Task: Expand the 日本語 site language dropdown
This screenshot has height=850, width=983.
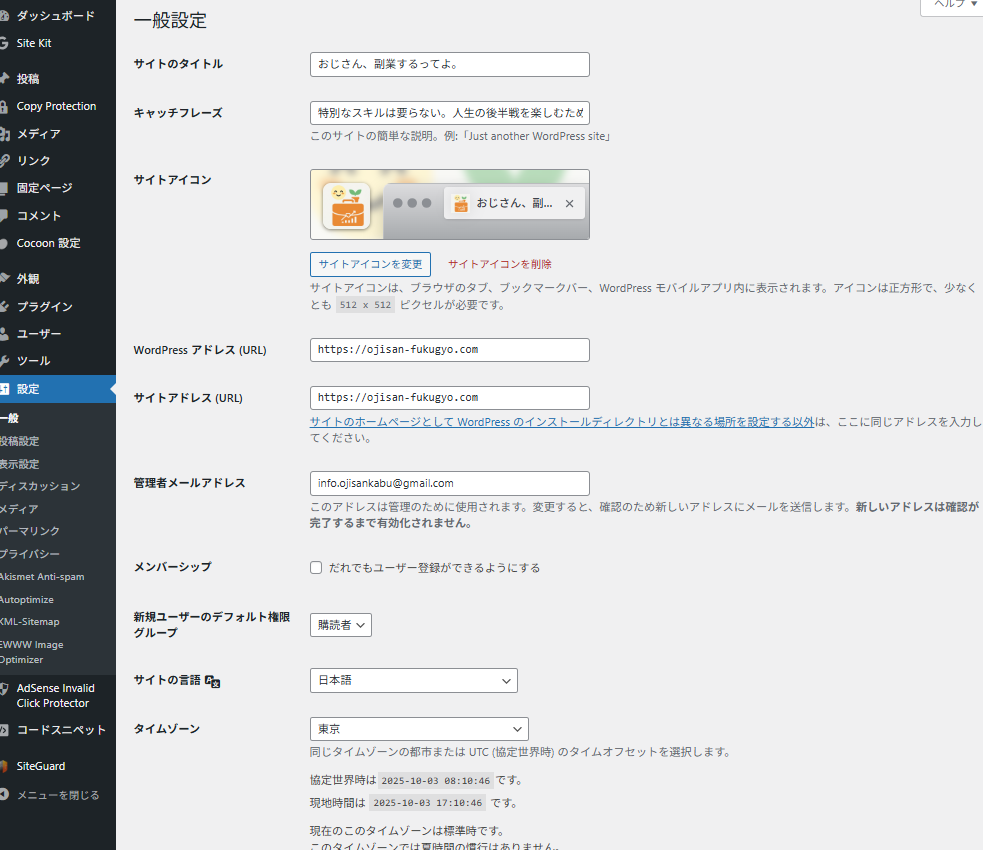Action: [413, 681]
